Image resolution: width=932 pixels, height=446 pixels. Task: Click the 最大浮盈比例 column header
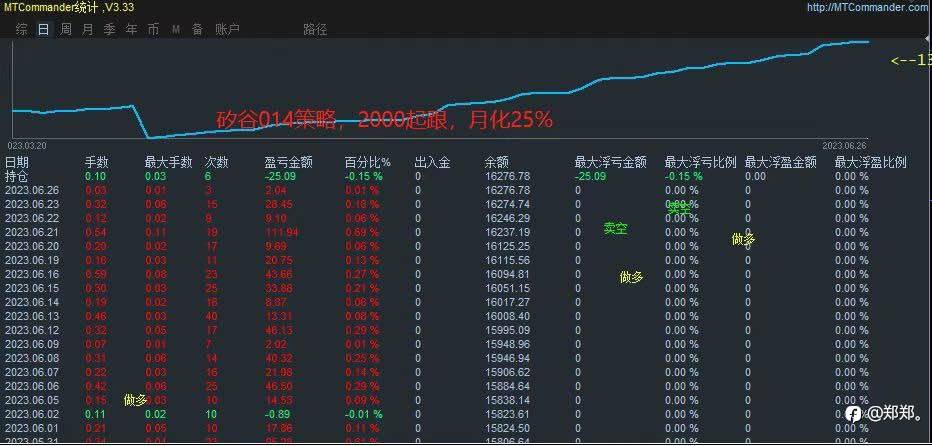pyautogui.click(x=870, y=162)
